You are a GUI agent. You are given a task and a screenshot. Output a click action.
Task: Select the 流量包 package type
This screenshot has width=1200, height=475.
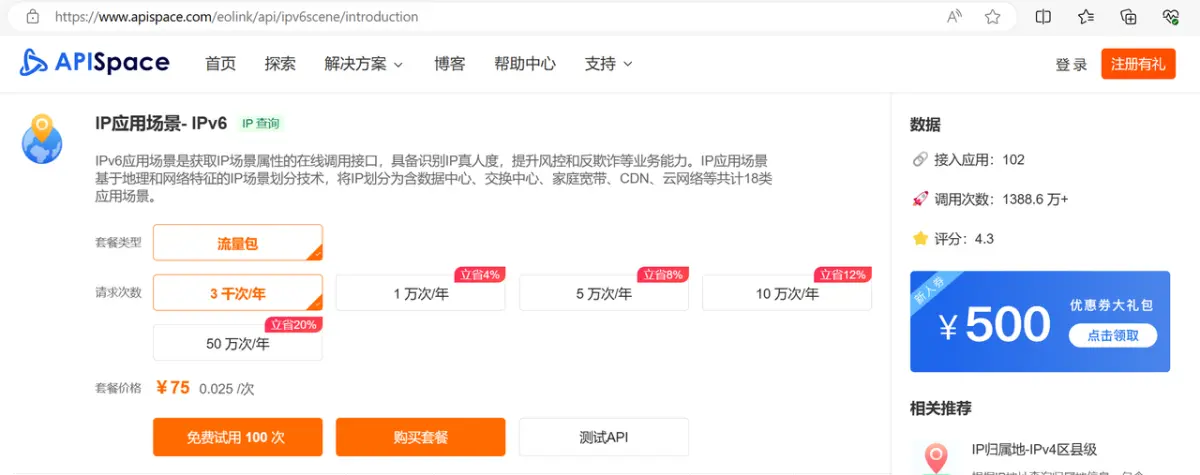pos(238,243)
